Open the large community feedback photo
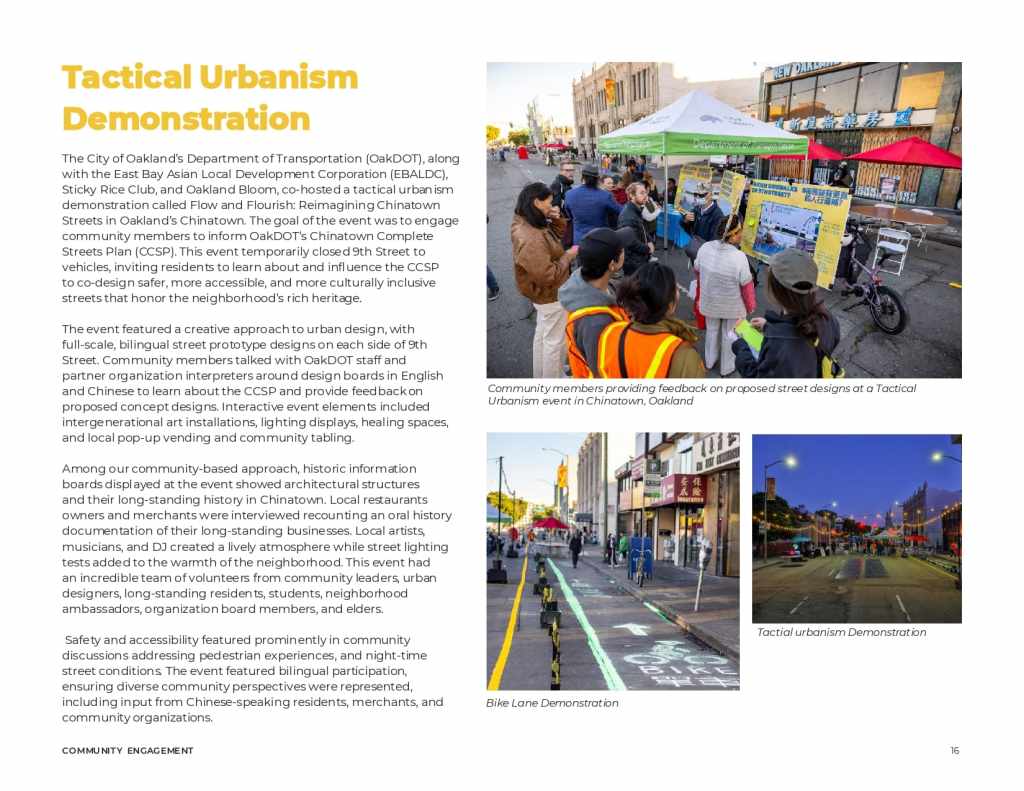 723,220
